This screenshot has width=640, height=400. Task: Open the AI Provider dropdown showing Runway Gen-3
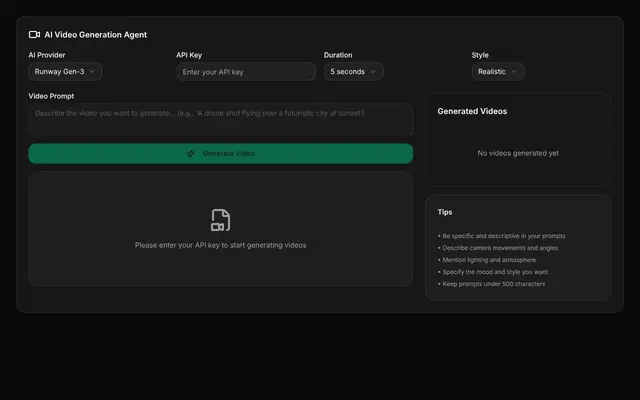pyautogui.click(x=65, y=71)
